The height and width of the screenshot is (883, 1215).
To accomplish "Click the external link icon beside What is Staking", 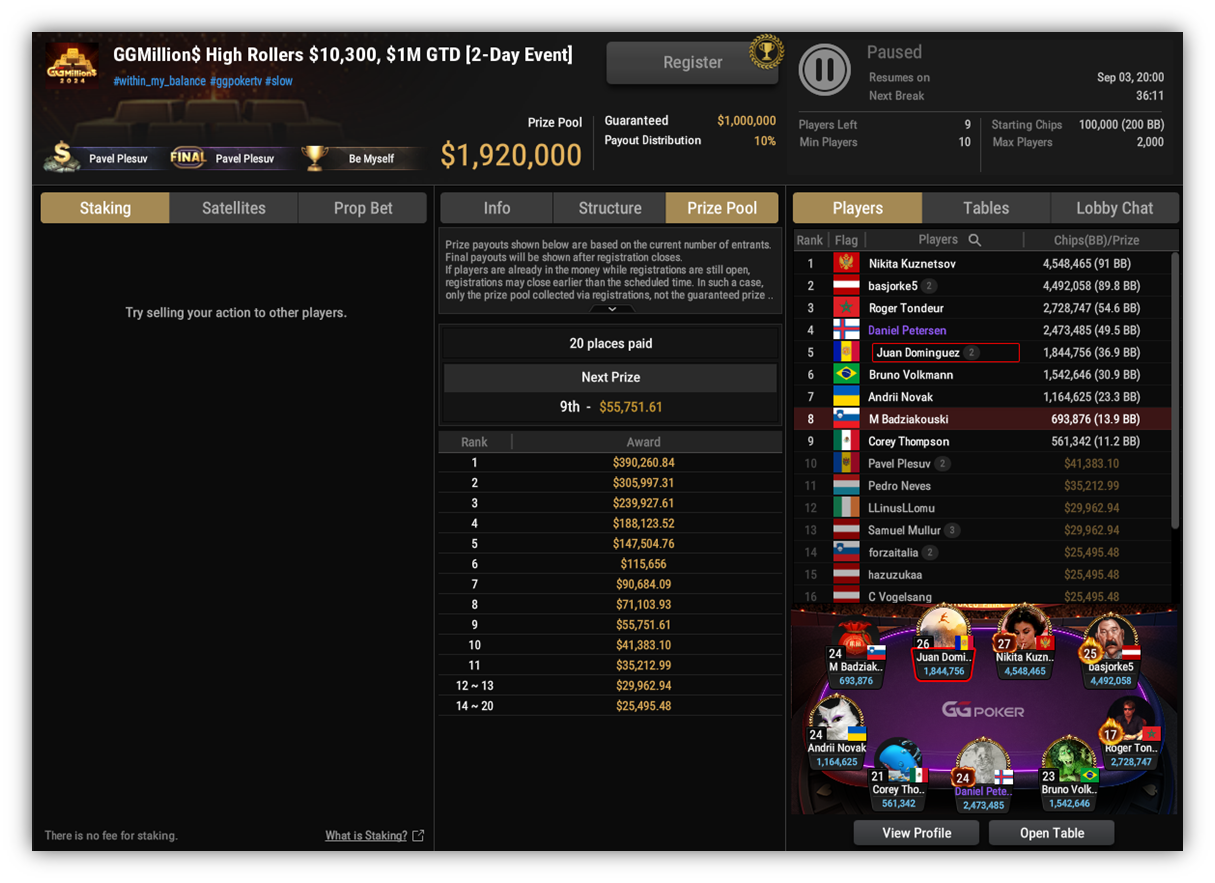I will (x=418, y=836).
